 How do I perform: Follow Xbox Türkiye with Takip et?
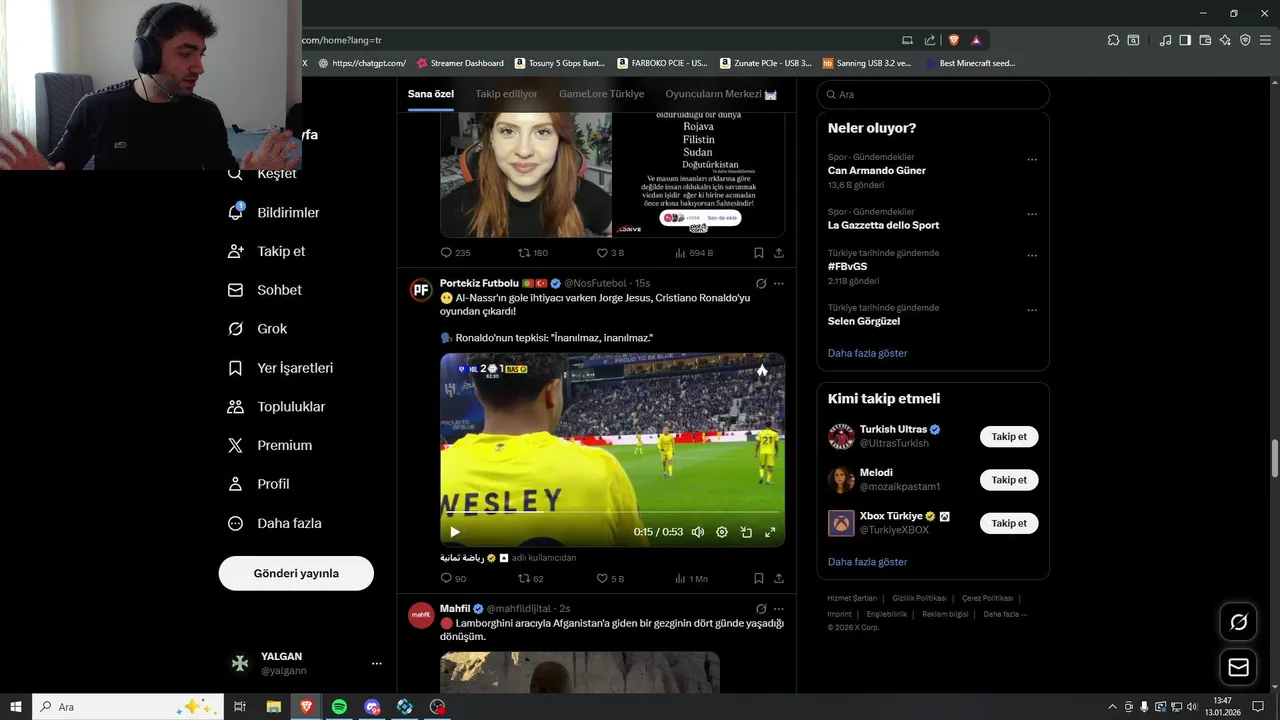pyautogui.click(x=1009, y=523)
